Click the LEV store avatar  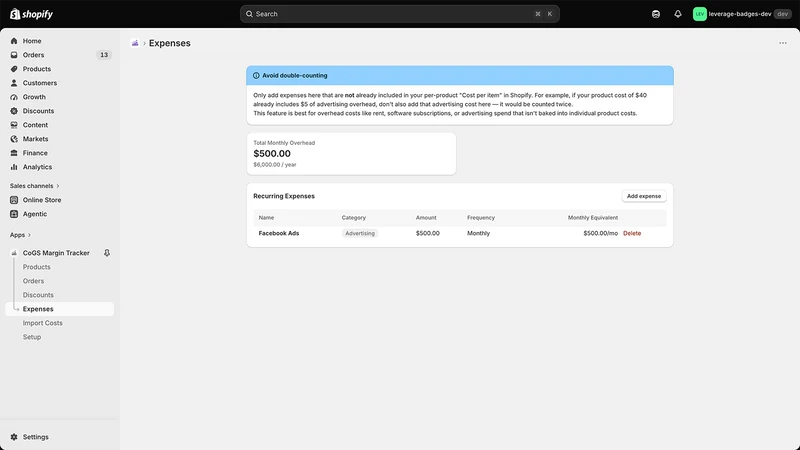pyautogui.click(x=699, y=14)
